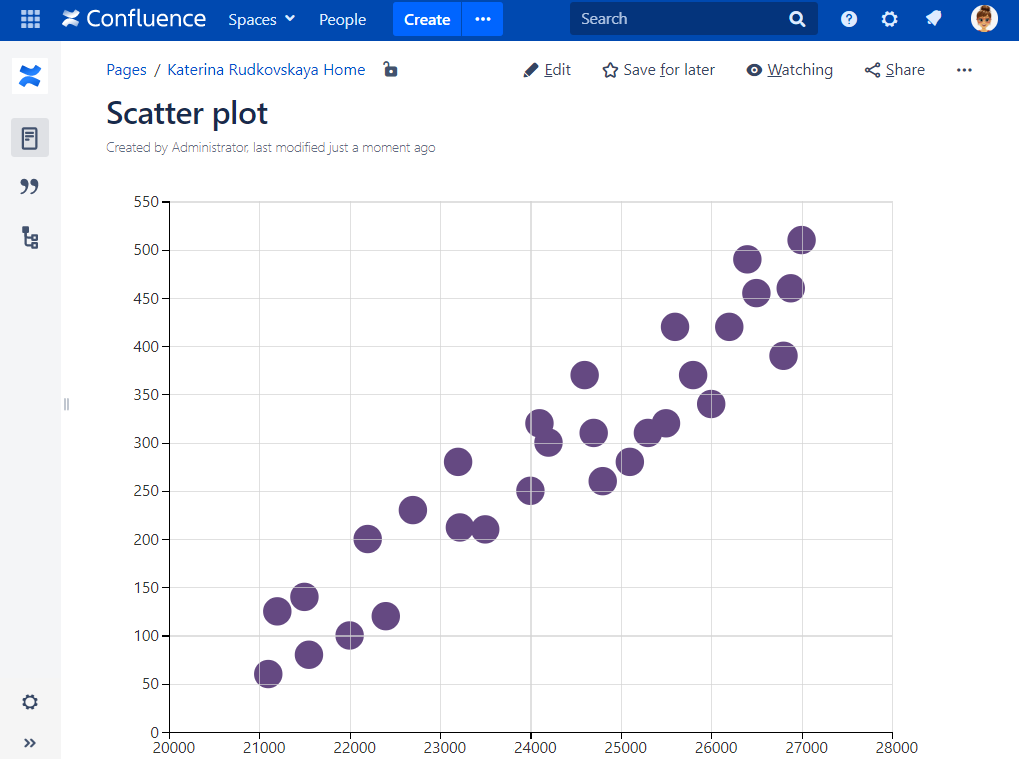Image resolution: width=1019 pixels, height=759 pixels.
Task: Open Edit mode for the Scatter plot page
Action: [x=546, y=69]
